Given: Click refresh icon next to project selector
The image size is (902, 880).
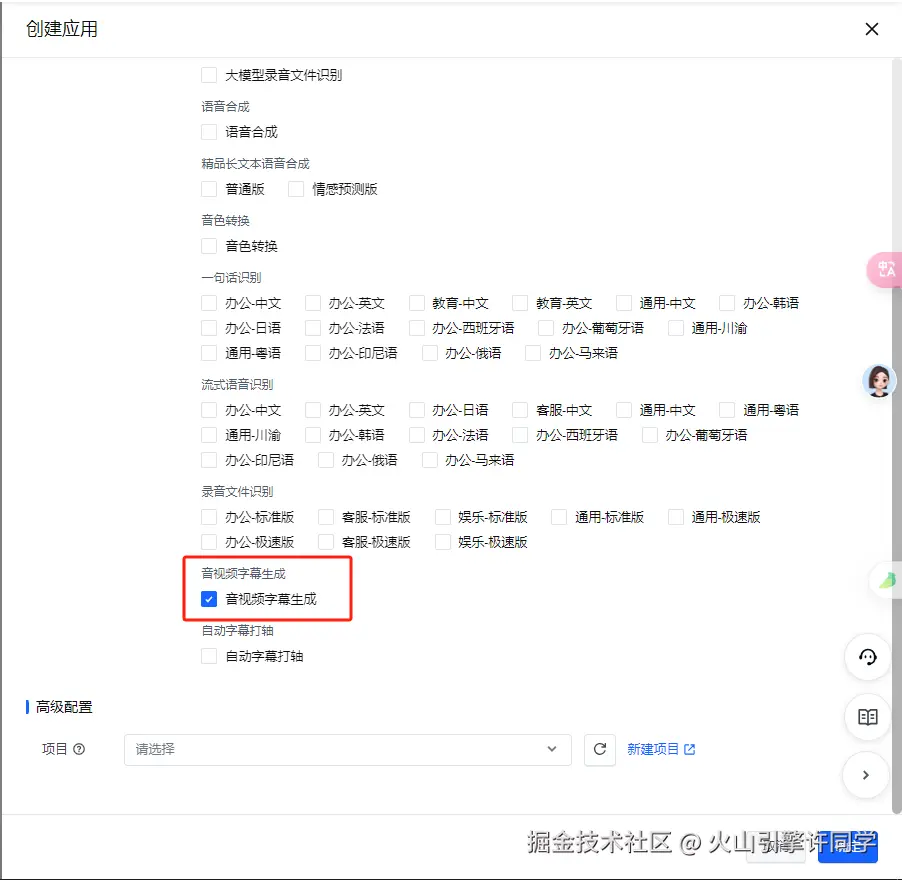Looking at the screenshot, I should 599,749.
